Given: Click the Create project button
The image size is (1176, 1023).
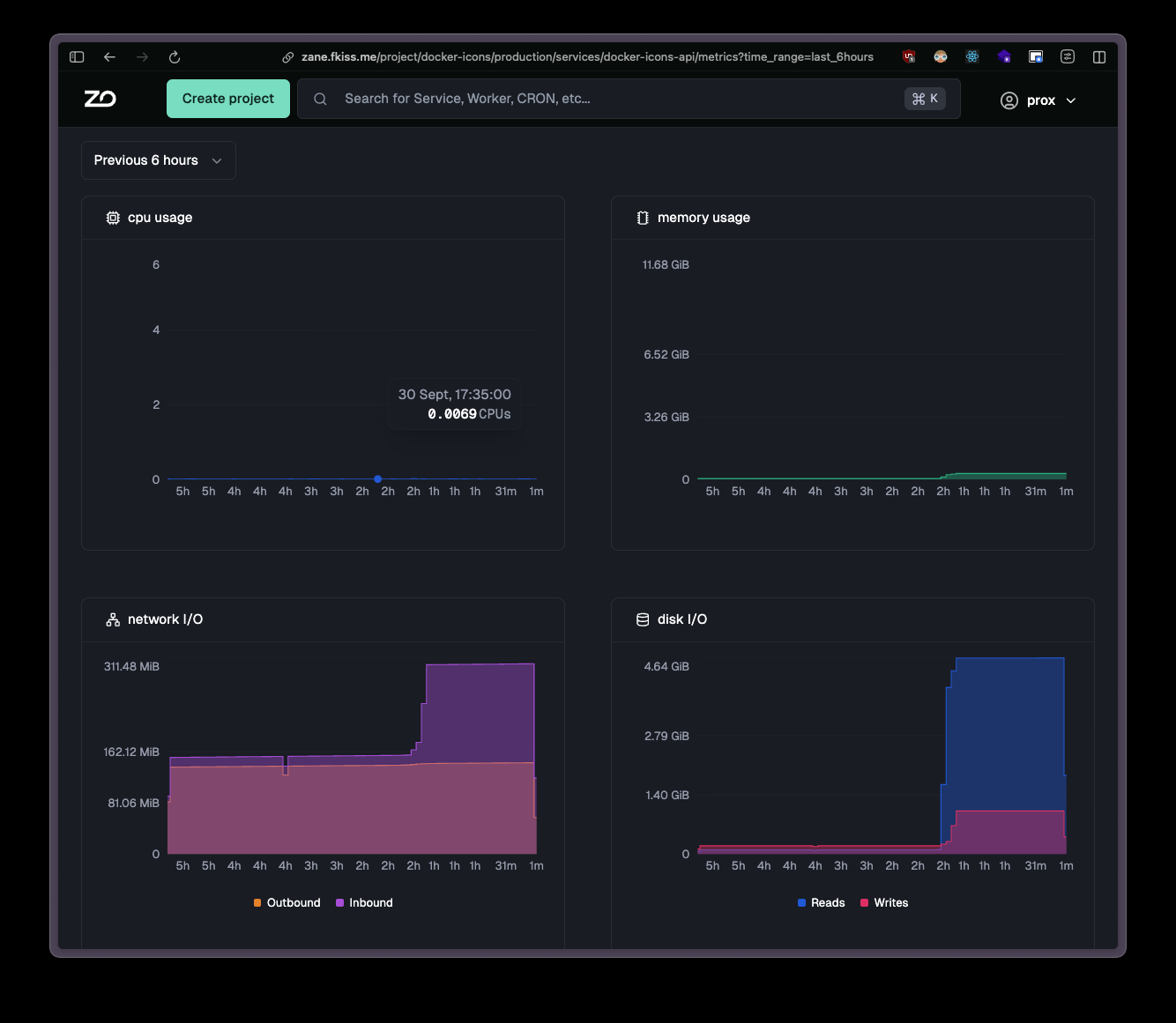Looking at the screenshot, I should 228,99.
